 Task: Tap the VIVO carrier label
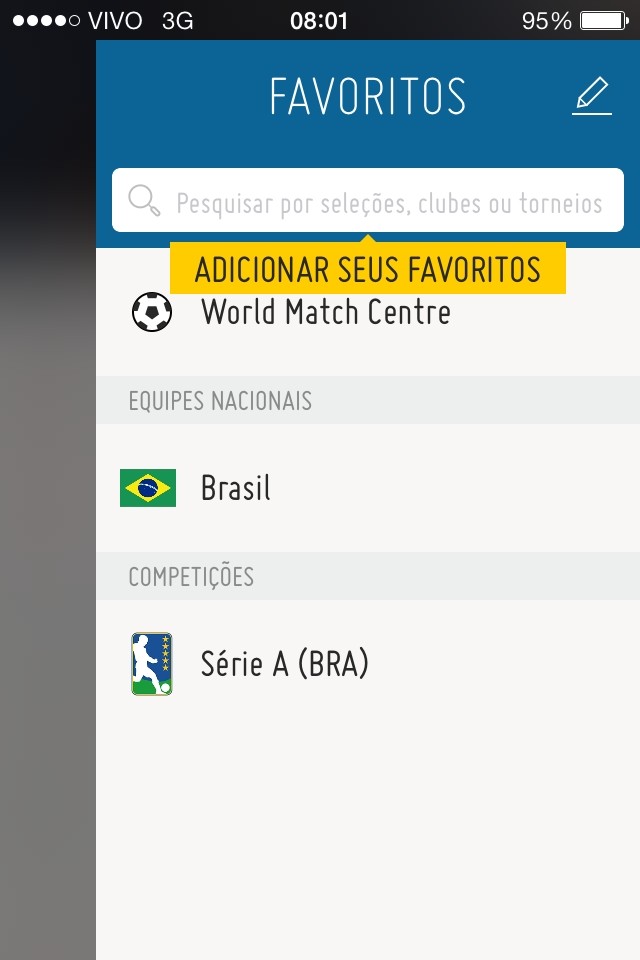[115, 20]
